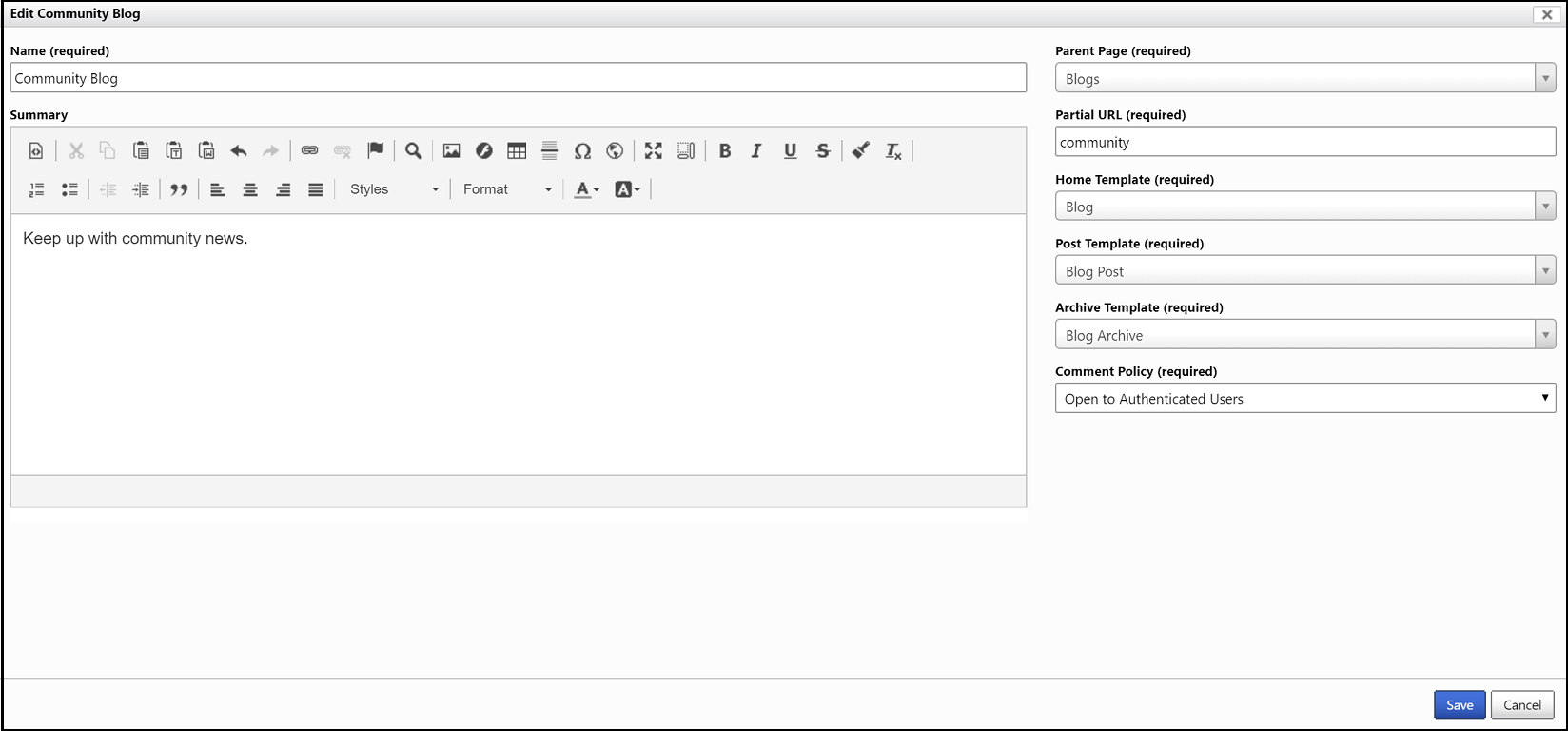
Task: Click the Flash embed icon
Action: tap(484, 150)
